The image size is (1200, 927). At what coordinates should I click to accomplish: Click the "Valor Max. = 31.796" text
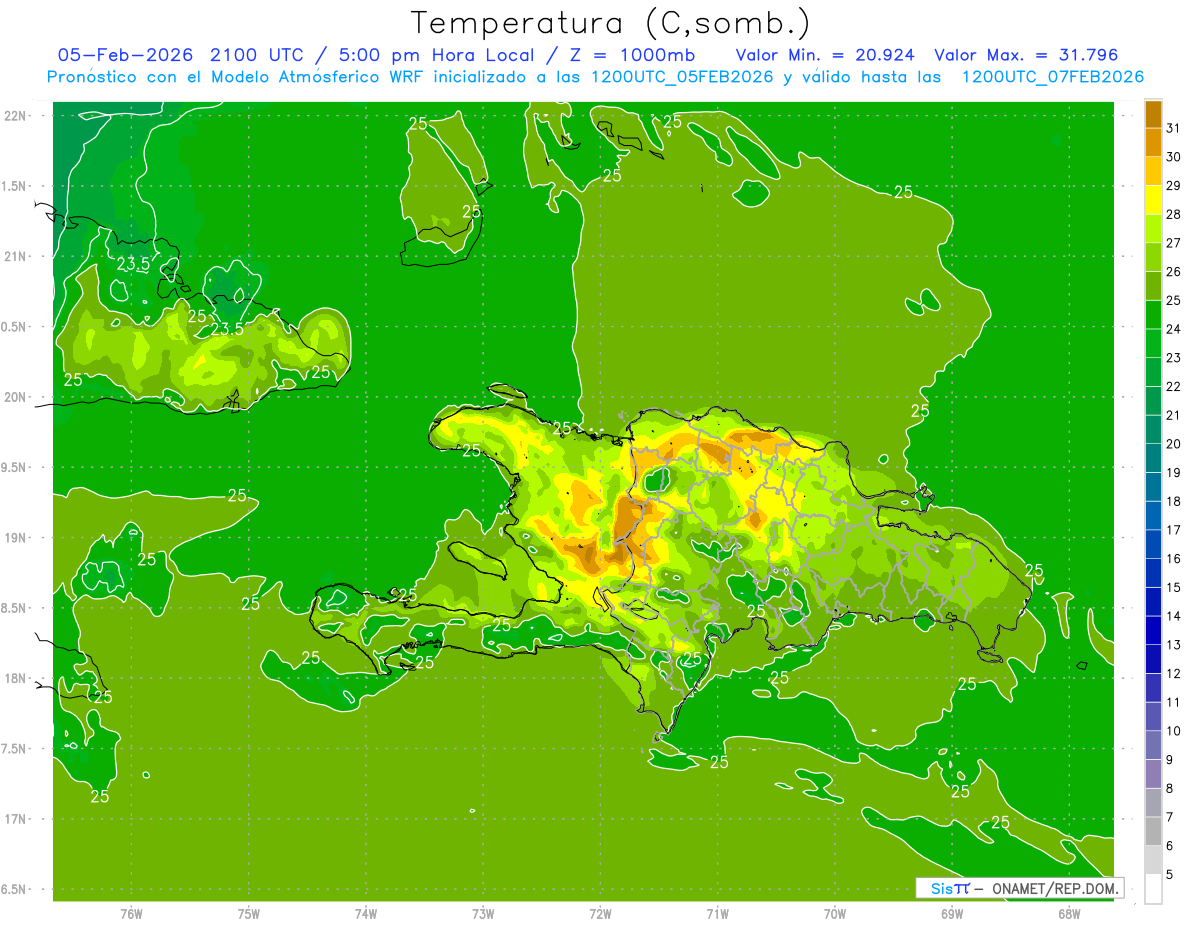coord(1026,55)
